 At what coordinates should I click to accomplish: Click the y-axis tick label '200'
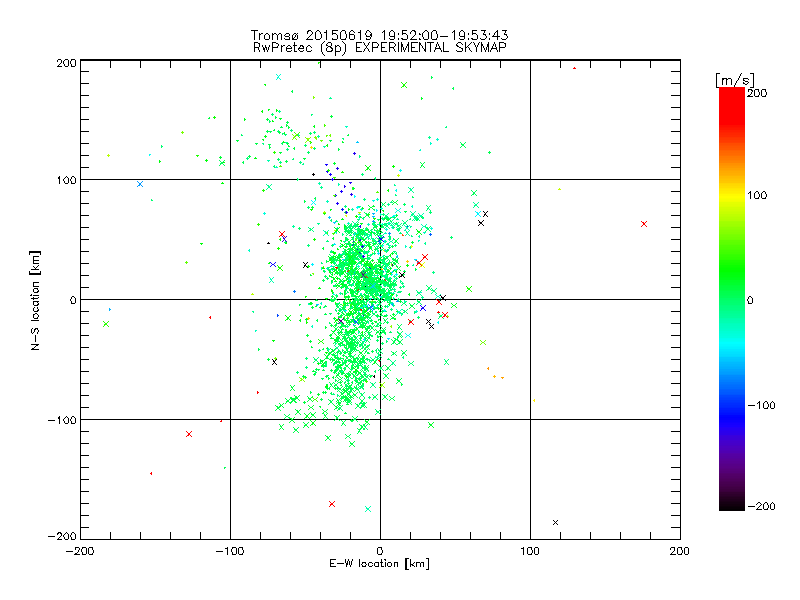(x=66, y=63)
